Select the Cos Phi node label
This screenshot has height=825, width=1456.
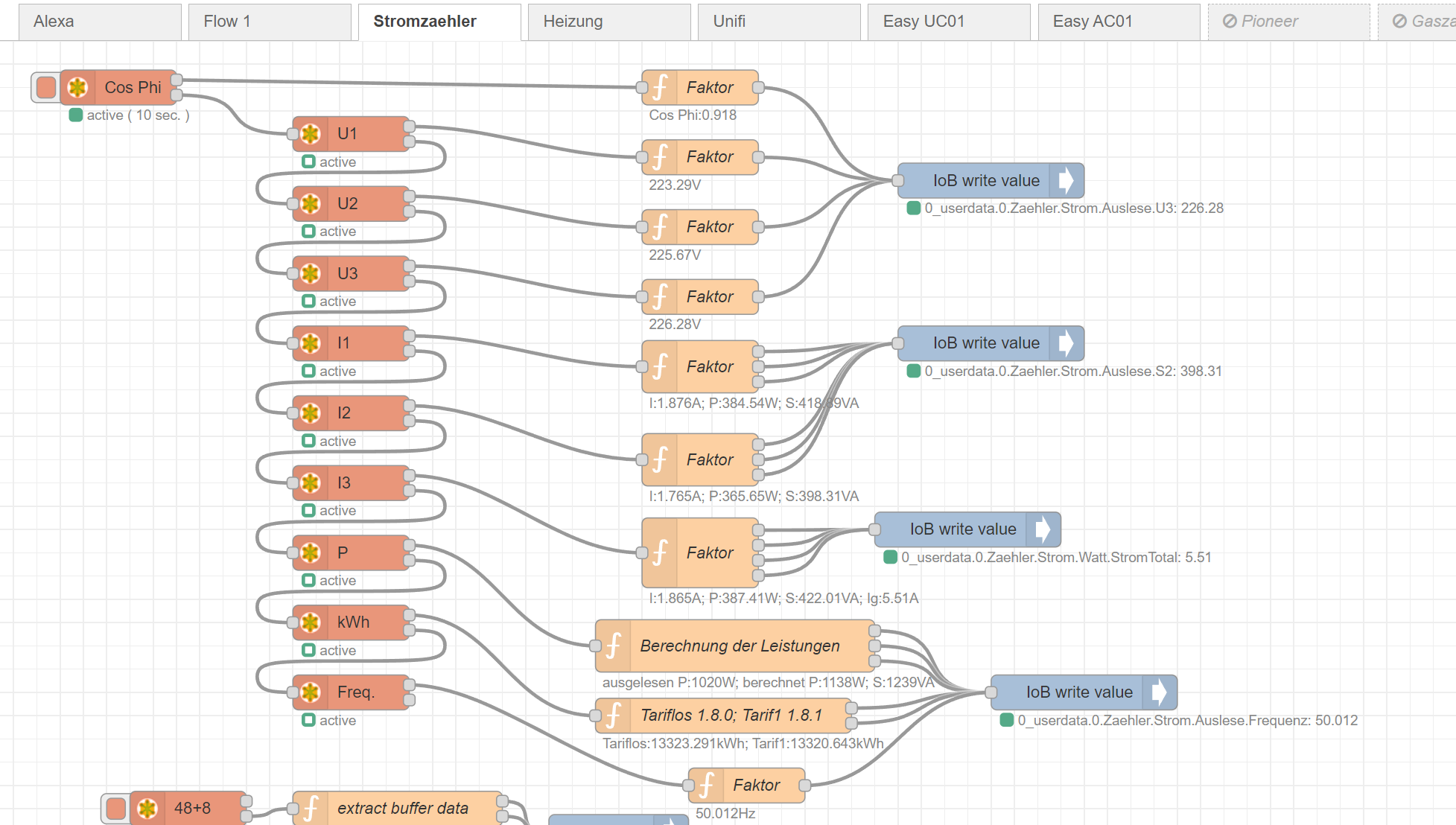click(x=133, y=87)
